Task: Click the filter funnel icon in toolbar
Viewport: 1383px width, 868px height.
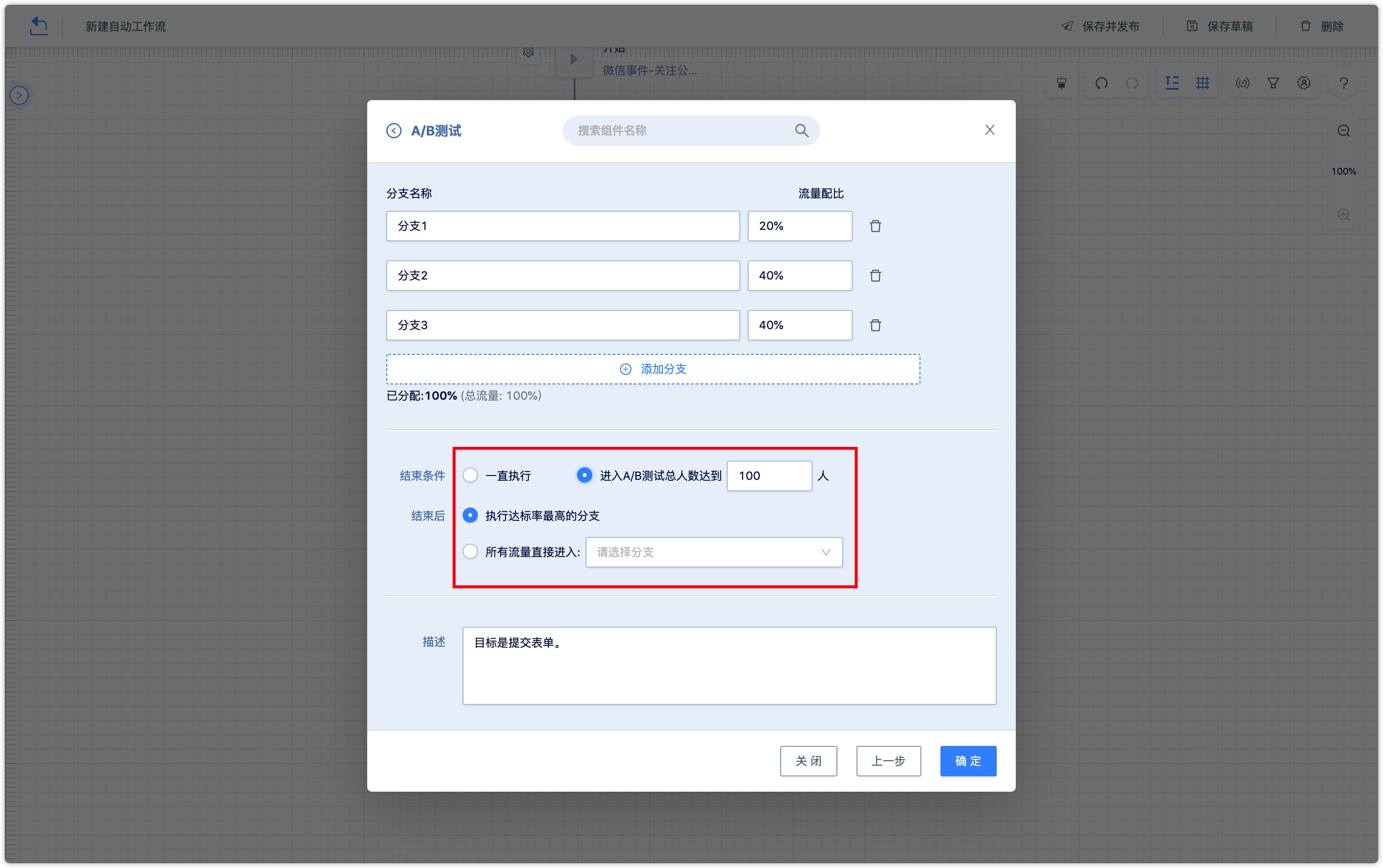Action: (x=1273, y=84)
